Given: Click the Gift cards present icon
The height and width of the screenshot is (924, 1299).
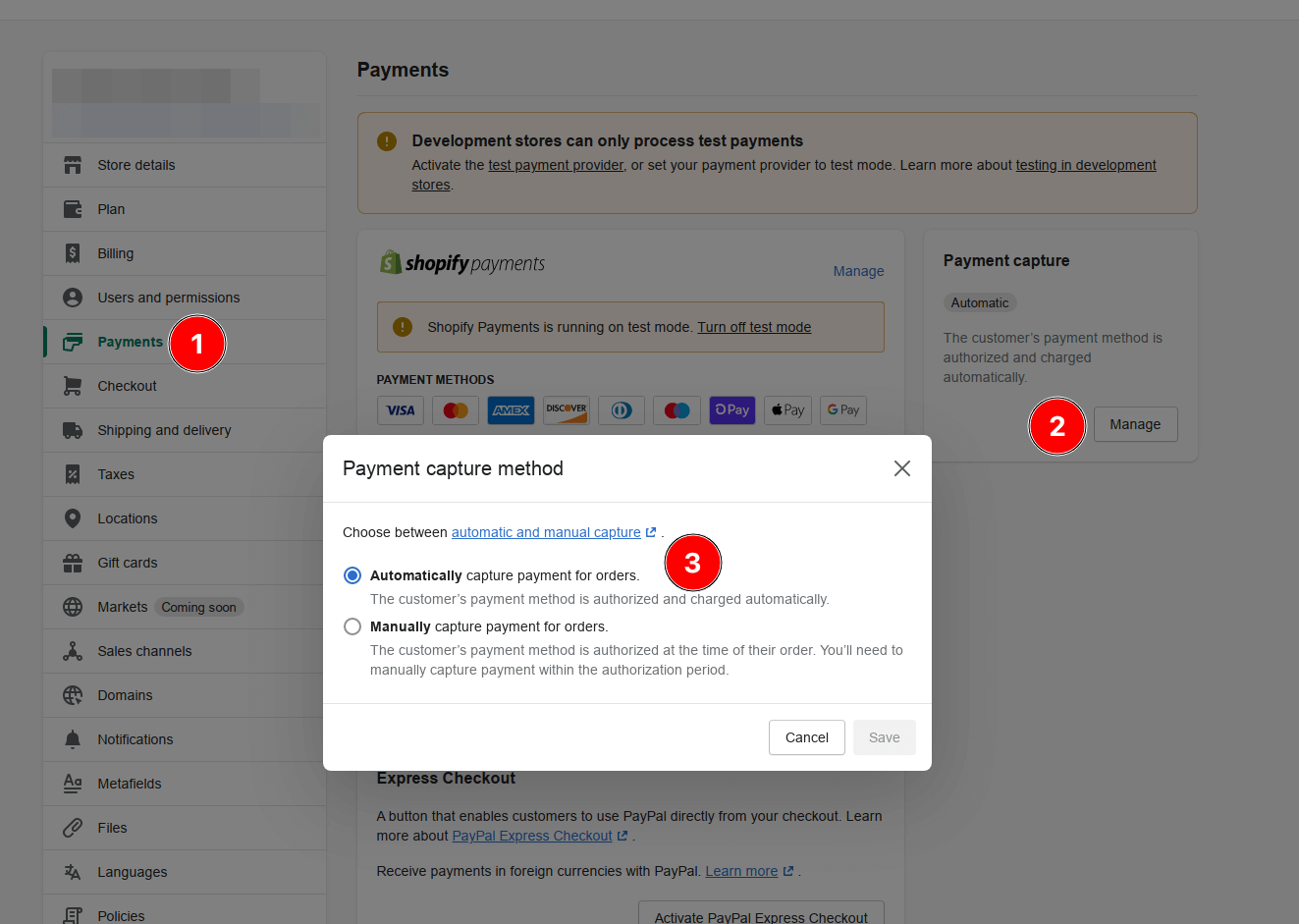Looking at the screenshot, I should point(73,563).
